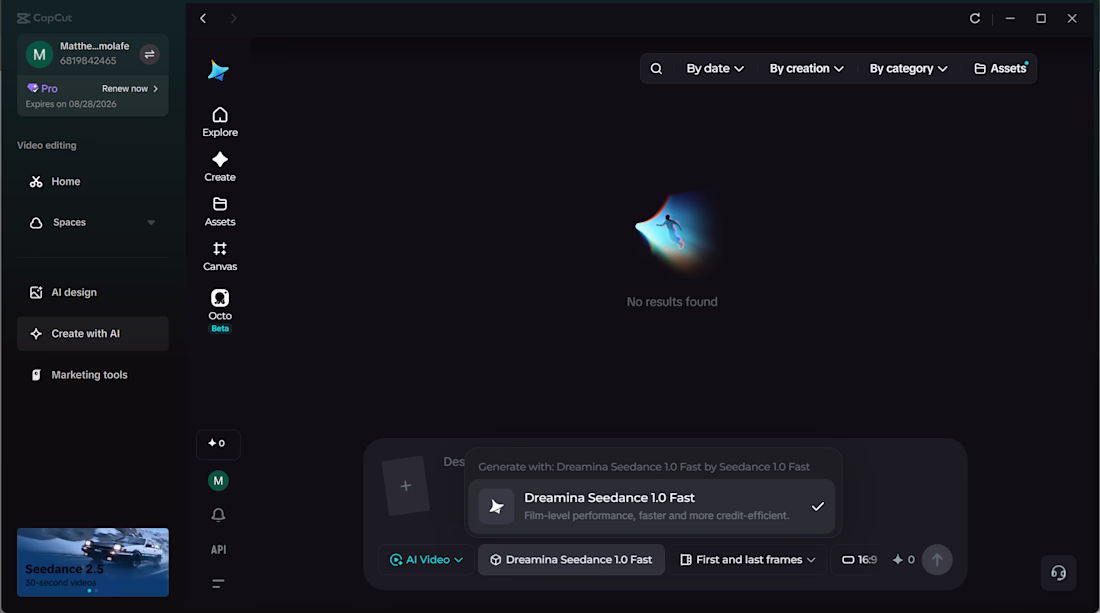Open Home in Video editing

93,182
